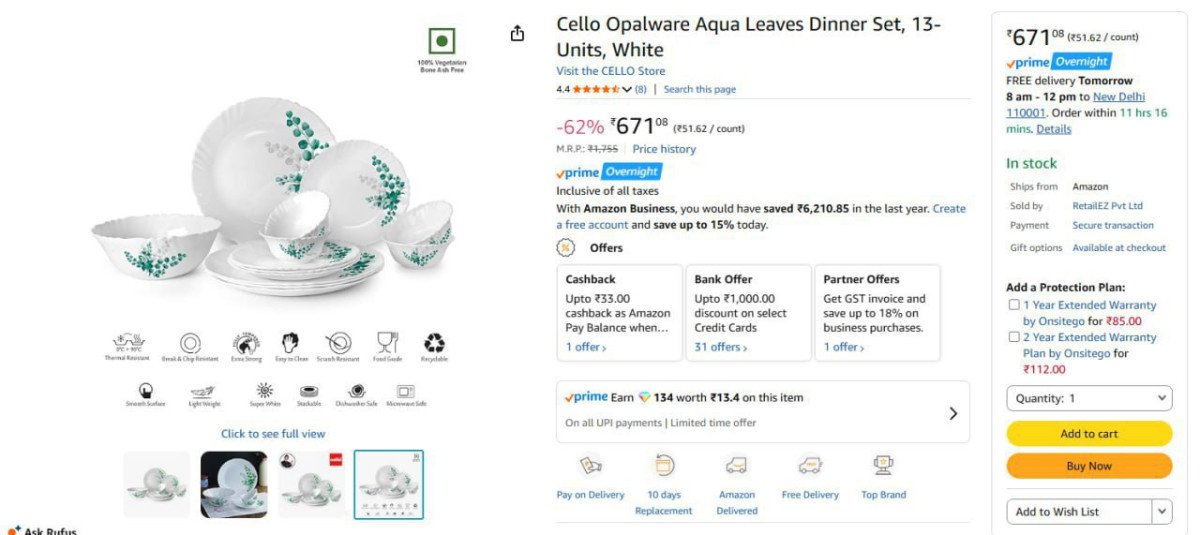Open the Ask Rufus assistant icon
Screen dimensions: 1200x535
tap(14, 530)
